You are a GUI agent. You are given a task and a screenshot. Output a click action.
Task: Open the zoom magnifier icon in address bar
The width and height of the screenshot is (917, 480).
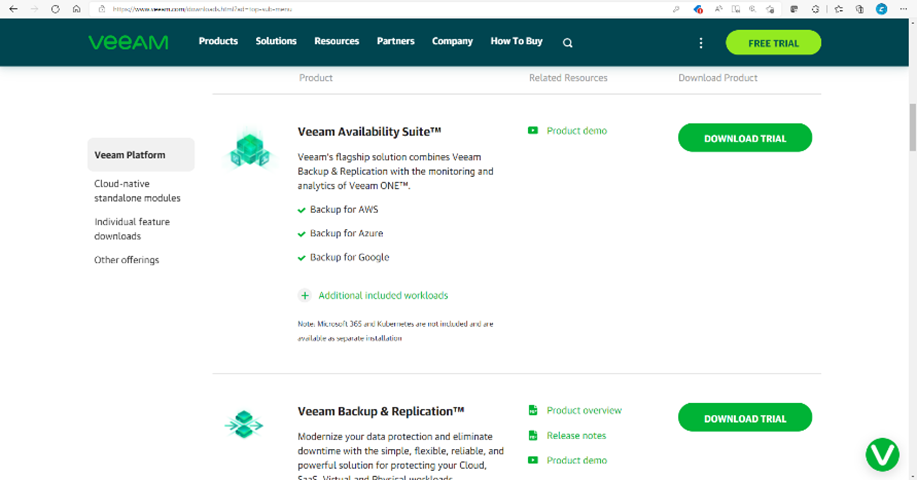pyautogui.click(x=753, y=9)
